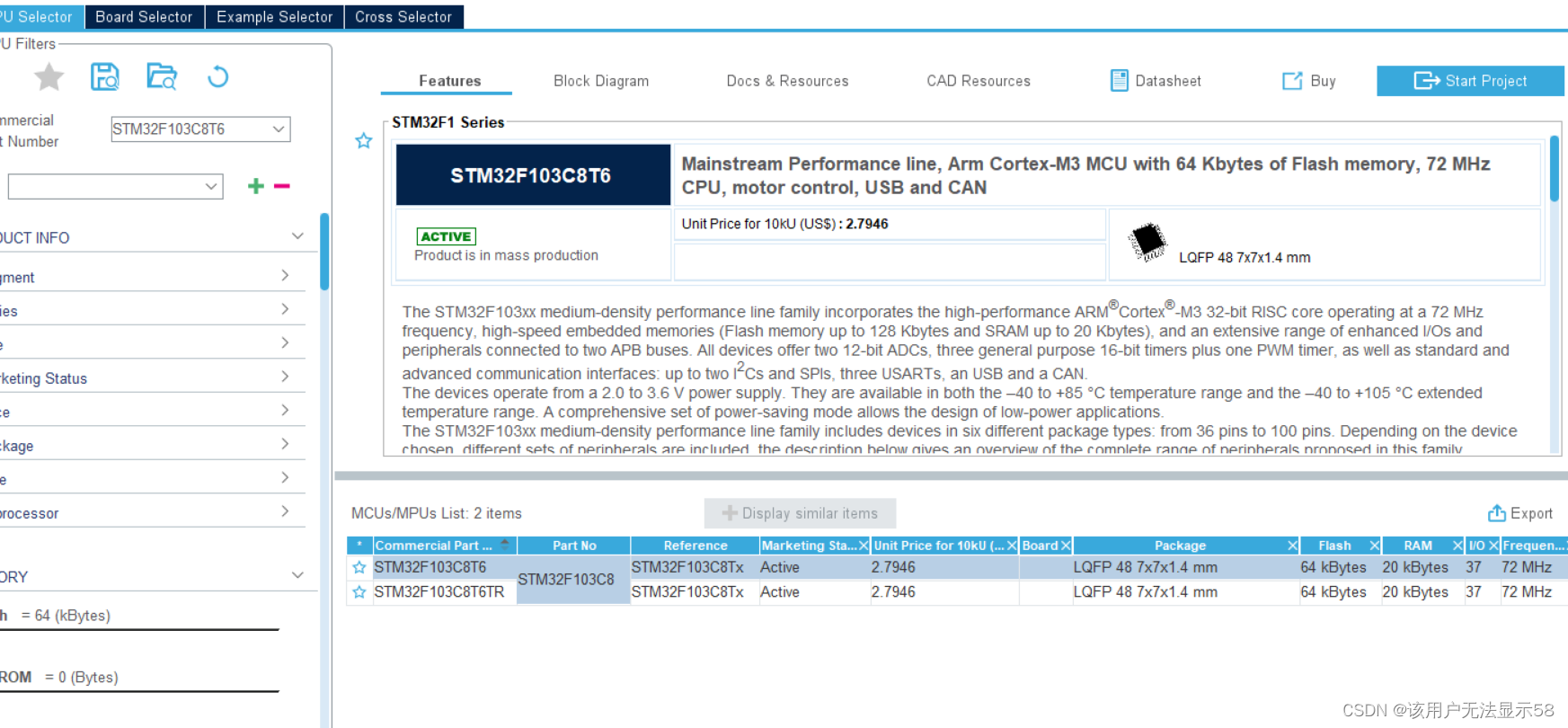Image resolution: width=1568 pixels, height=728 pixels.
Task: Click the Buy link
Action: [1323, 81]
